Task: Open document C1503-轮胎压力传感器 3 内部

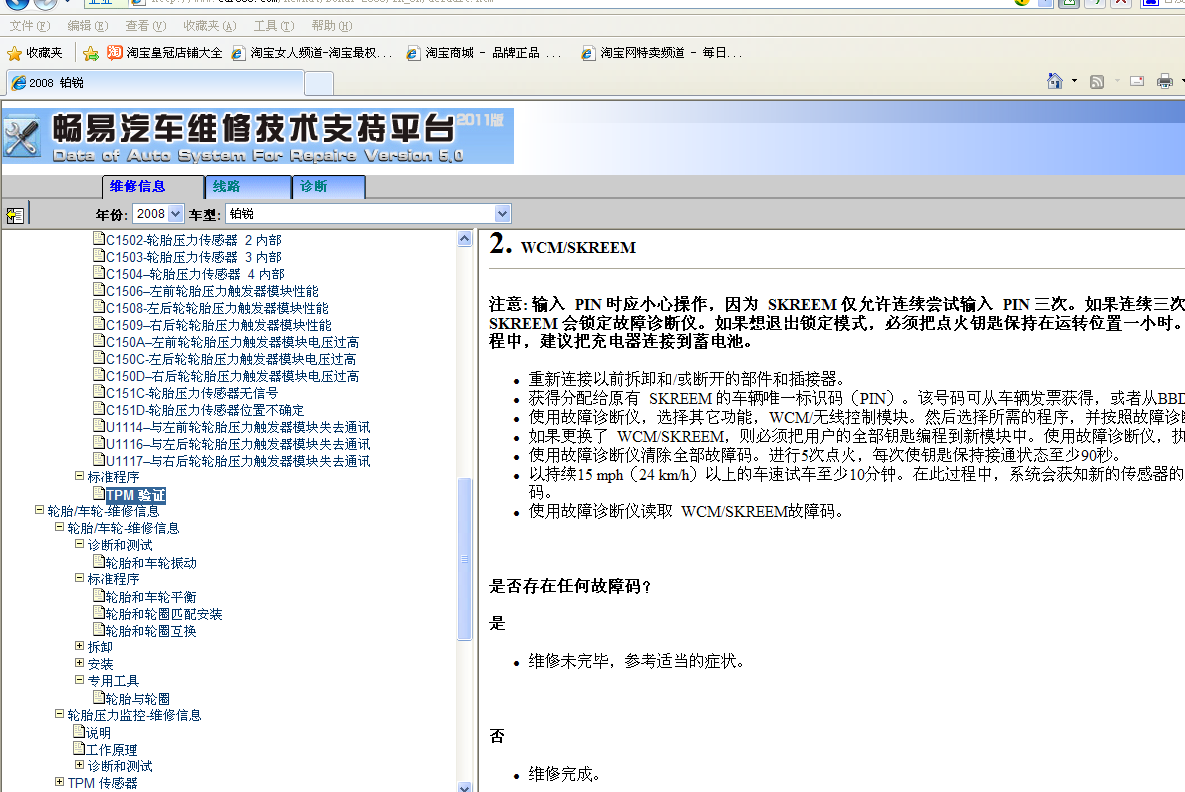Action: [x=187, y=257]
